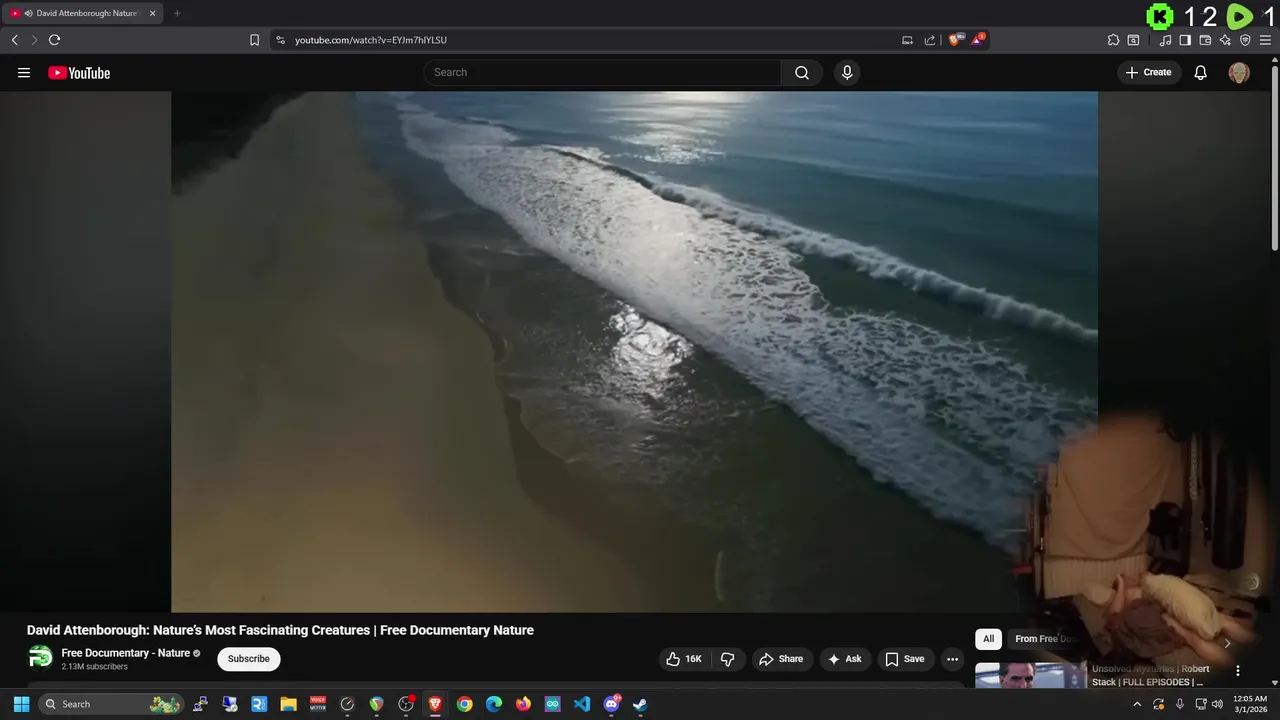
Task: Select the From Free Documentary chip
Action: (x=1042, y=639)
